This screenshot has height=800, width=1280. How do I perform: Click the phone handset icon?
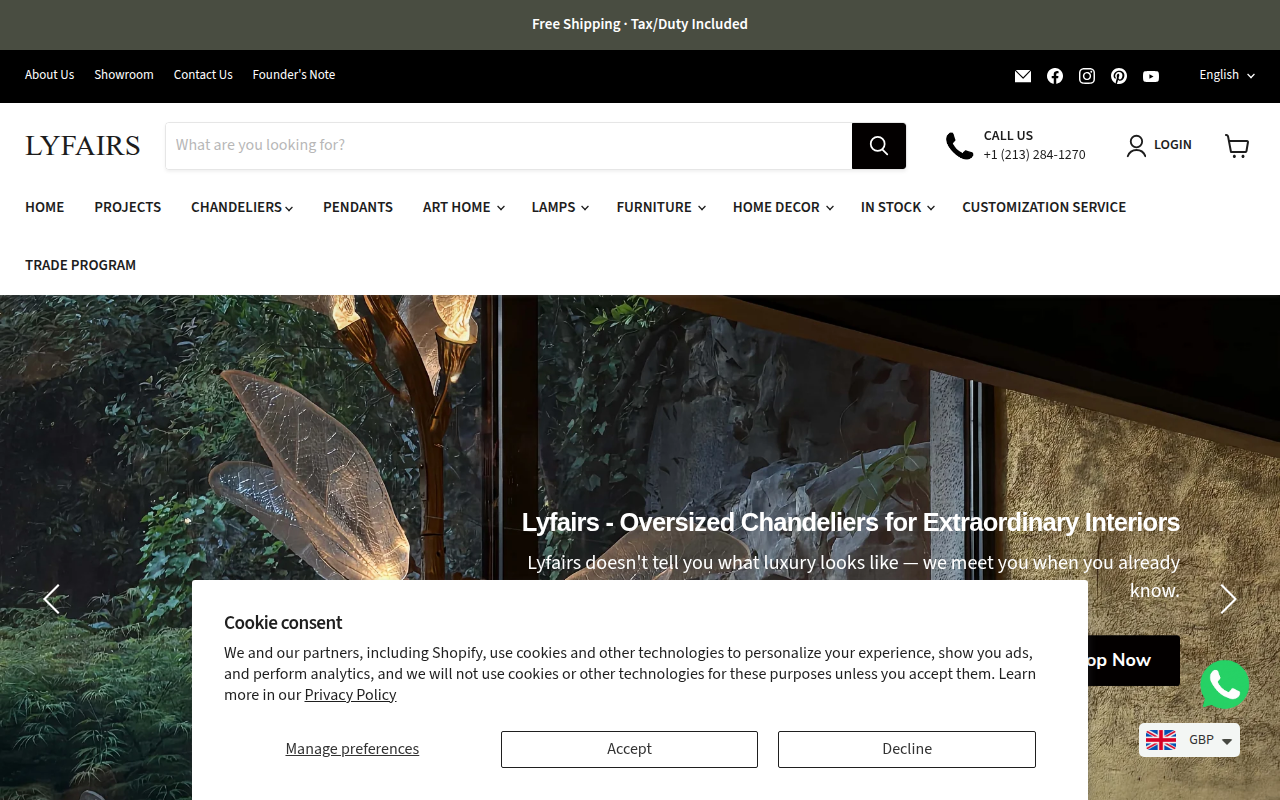[x=959, y=146]
